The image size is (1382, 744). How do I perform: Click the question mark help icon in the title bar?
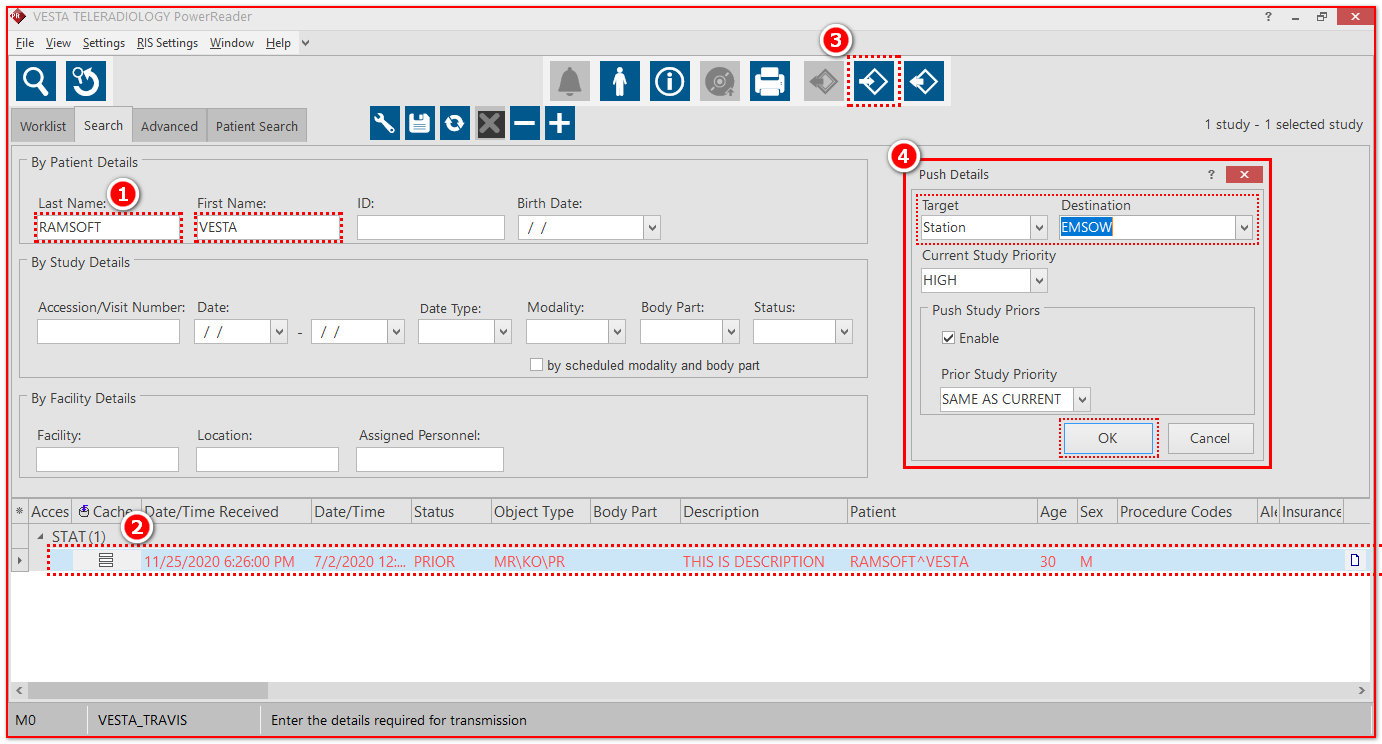click(1268, 17)
